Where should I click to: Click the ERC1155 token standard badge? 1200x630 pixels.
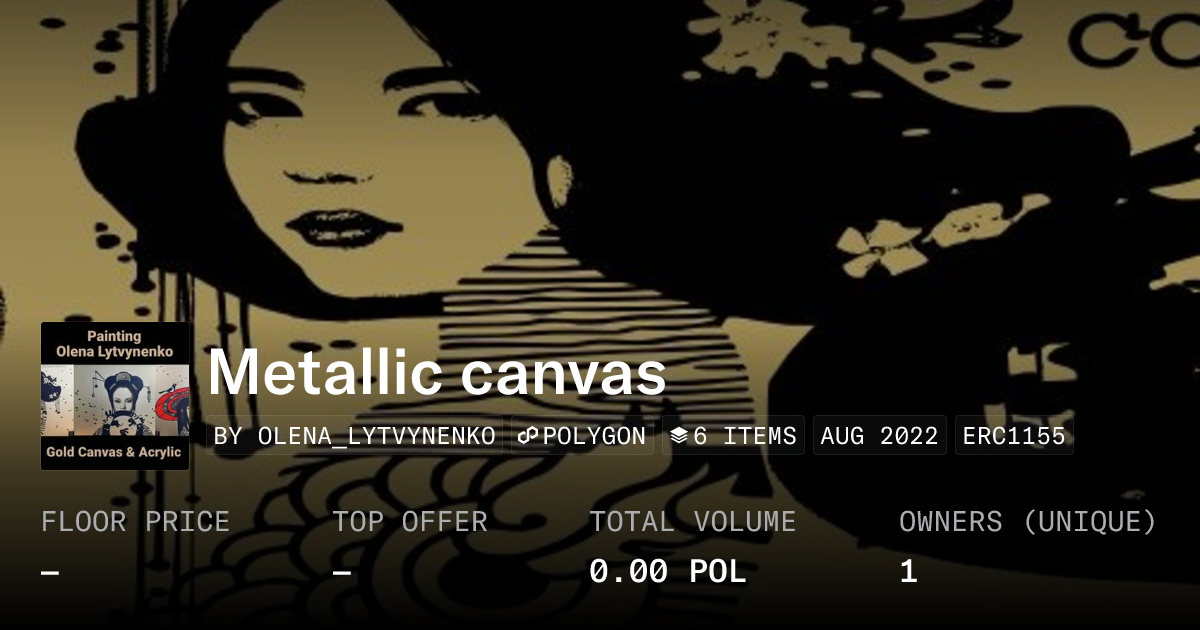pos(1014,436)
